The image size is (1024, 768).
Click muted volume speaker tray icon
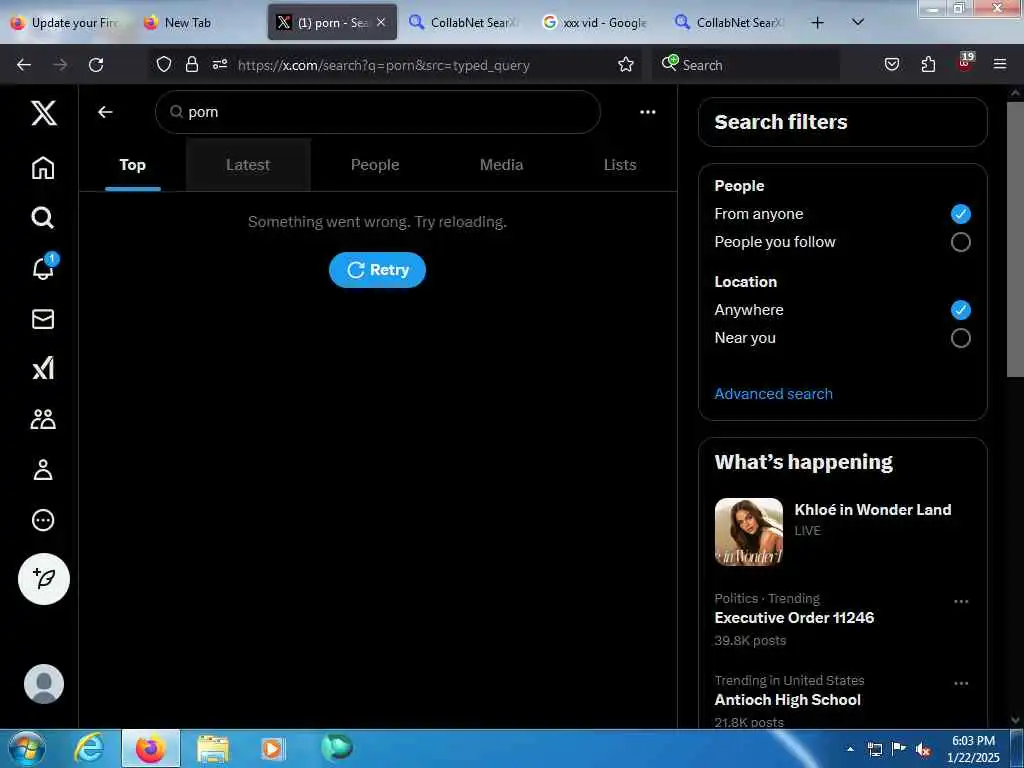(923, 750)
